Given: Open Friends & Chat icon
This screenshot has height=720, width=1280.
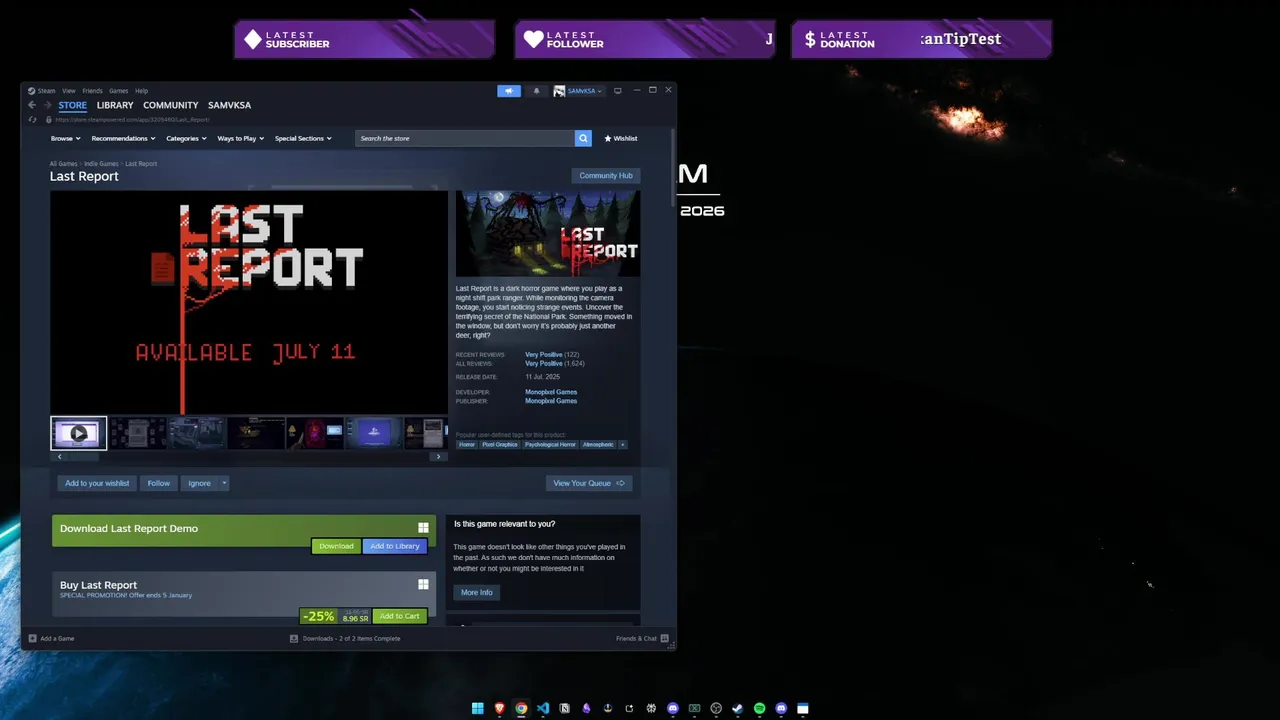Looking at the screenshot, I should 664,638.
